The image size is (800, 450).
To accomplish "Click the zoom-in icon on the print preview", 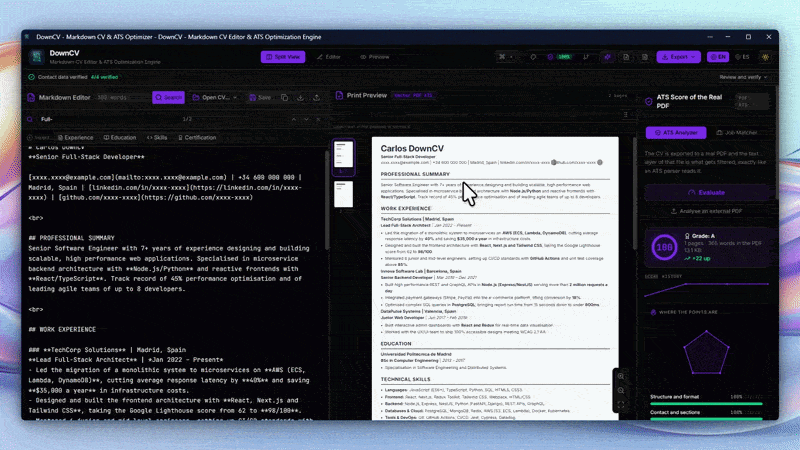I will pos(621,376).
